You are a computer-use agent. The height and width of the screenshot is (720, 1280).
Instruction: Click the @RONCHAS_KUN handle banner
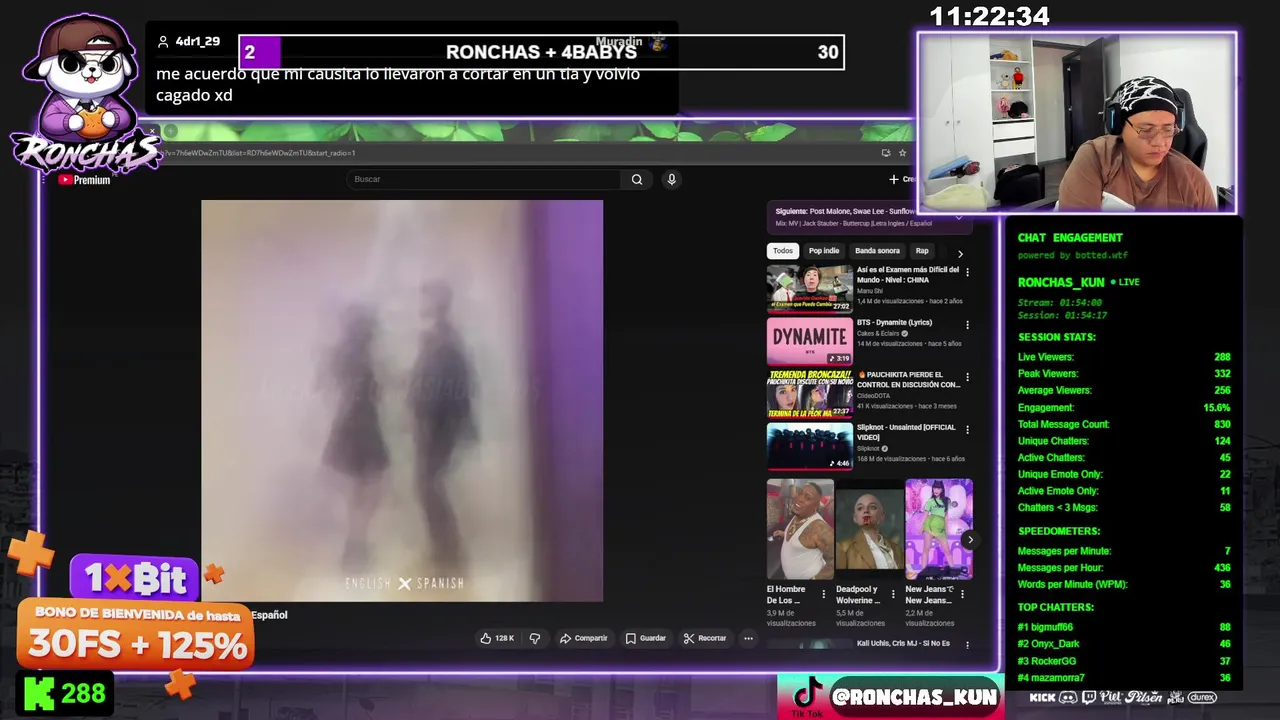tap(914, 697)
